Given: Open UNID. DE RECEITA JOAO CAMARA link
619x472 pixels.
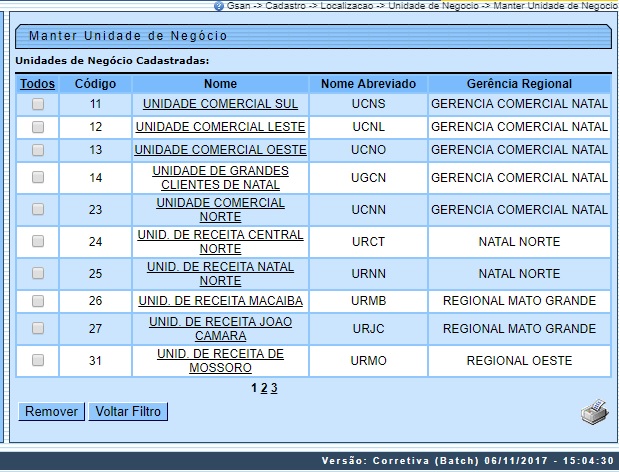Looking at the screenshot, I should point(220,328).
